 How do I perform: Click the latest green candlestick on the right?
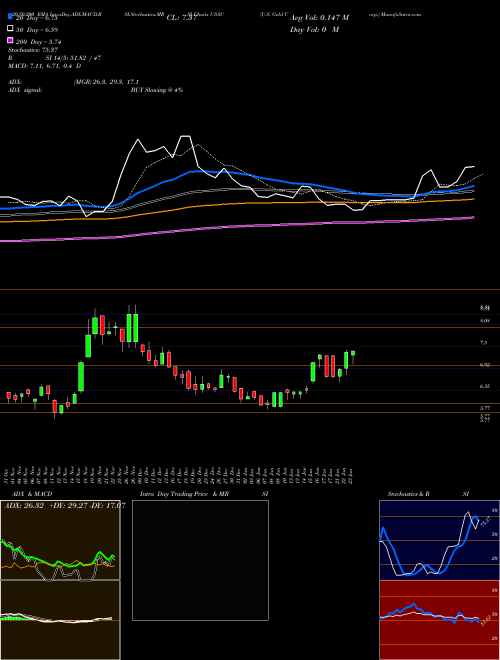point(353,353)
